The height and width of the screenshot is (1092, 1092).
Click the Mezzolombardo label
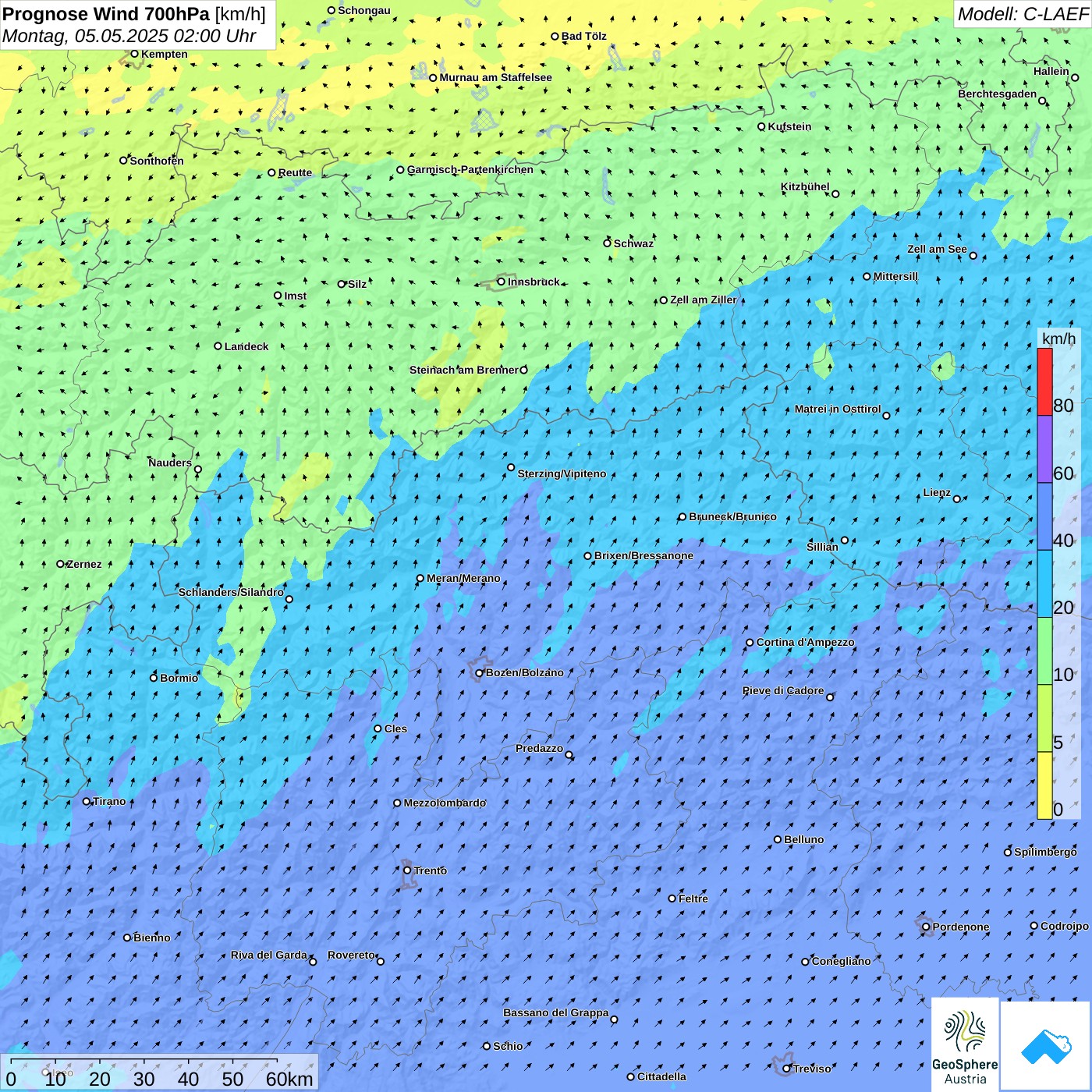445,803
